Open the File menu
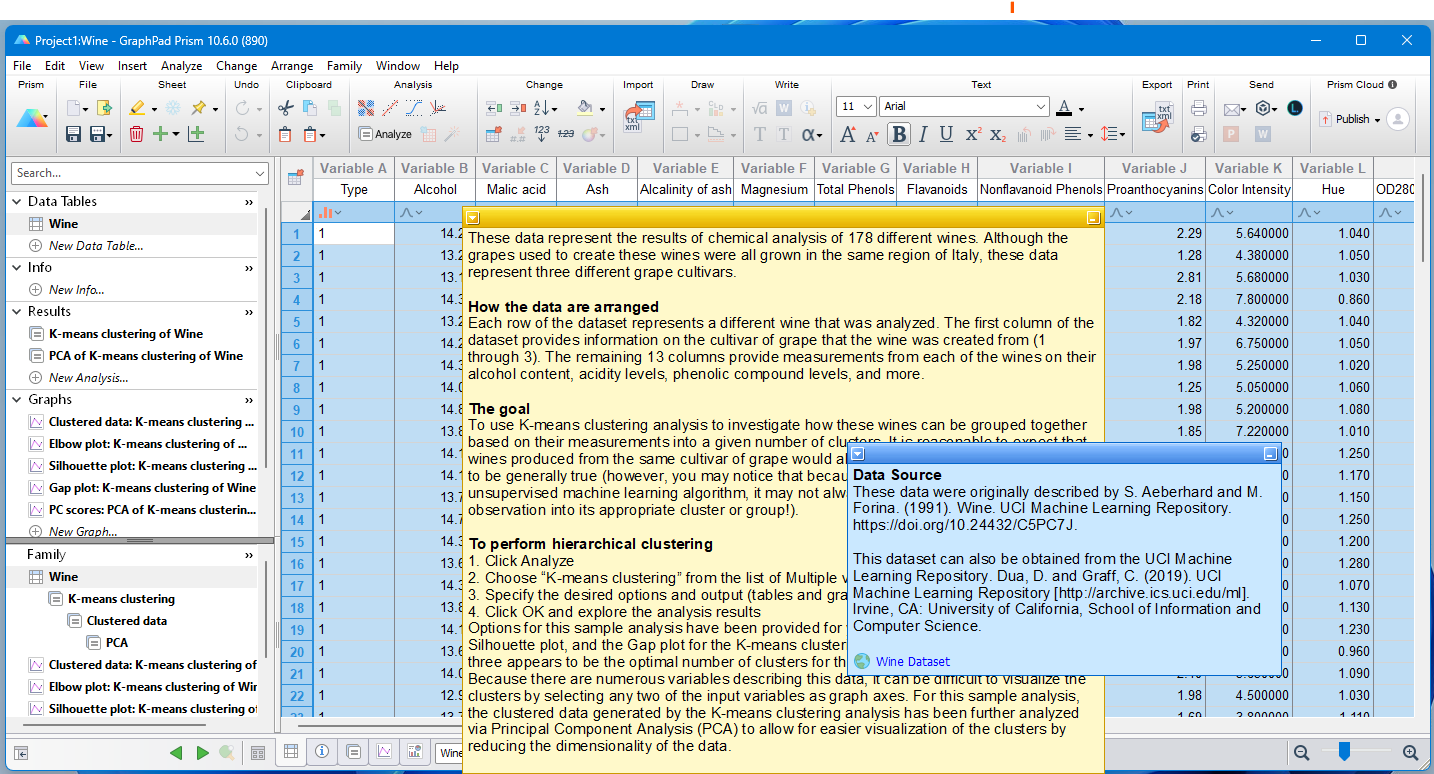 point(22,66)
